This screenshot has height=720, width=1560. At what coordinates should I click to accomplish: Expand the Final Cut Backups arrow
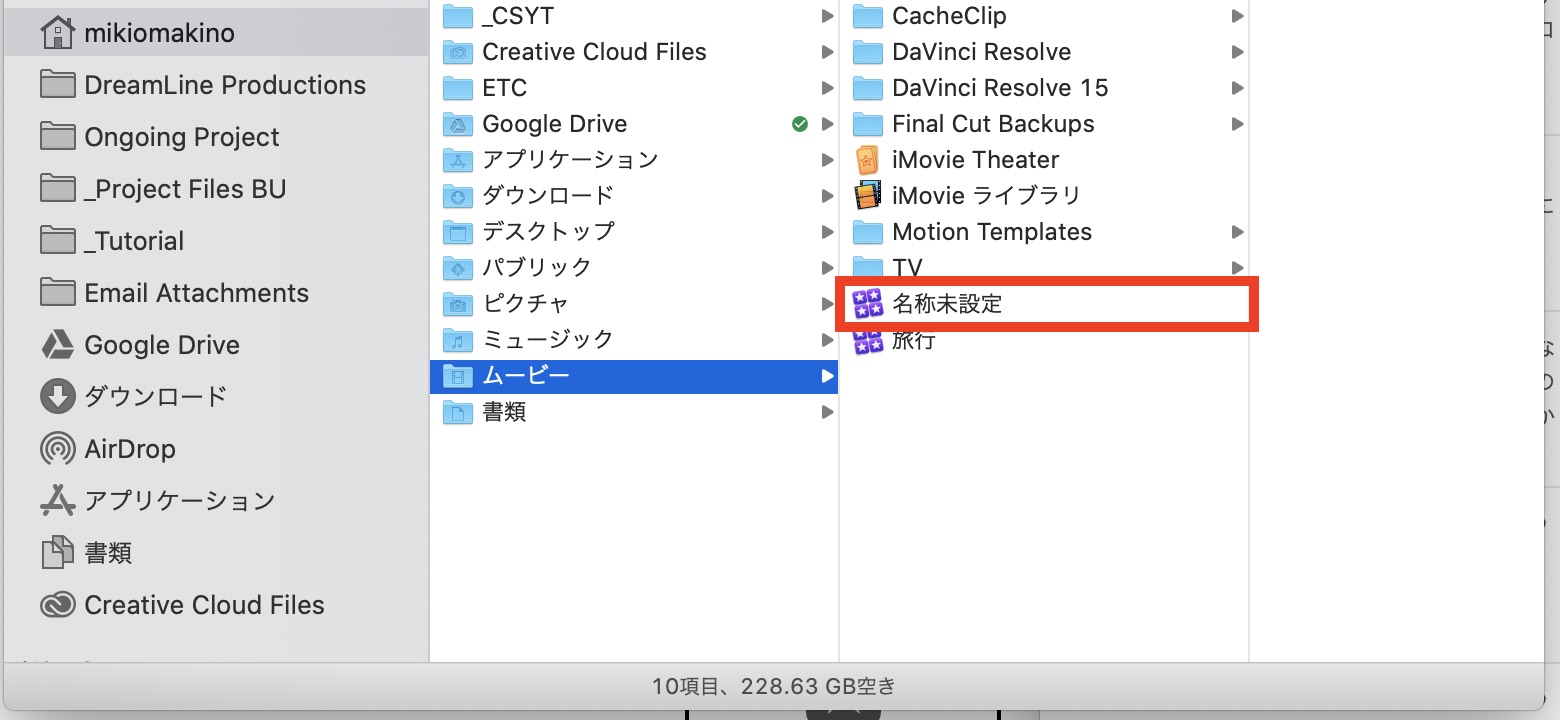[x=1237, y=124]
